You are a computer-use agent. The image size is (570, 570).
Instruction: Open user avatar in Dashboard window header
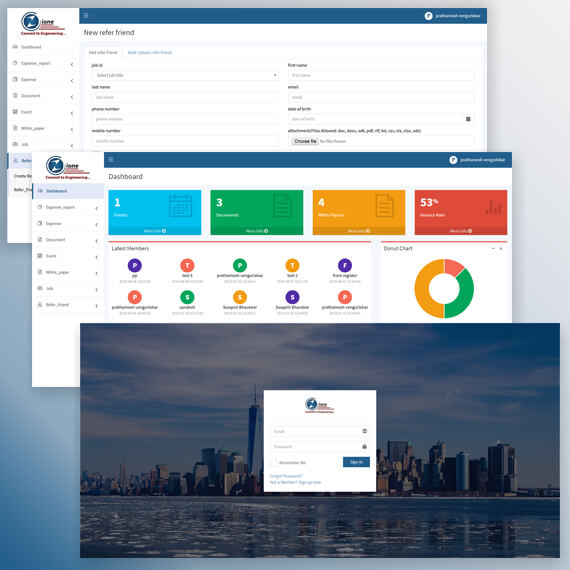pyautogui.click(x=453, y=160)
